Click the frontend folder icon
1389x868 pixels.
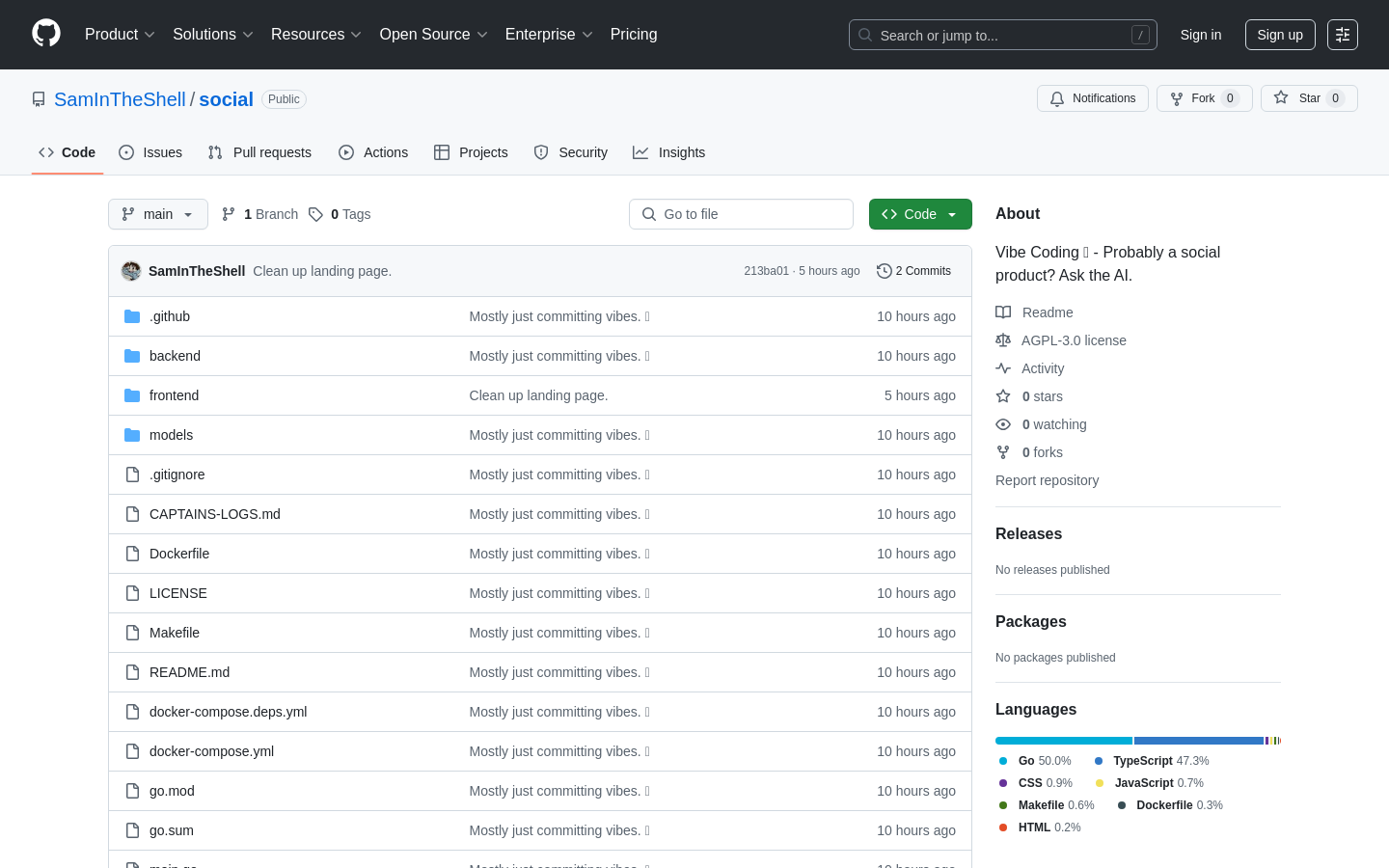[132, 395]
